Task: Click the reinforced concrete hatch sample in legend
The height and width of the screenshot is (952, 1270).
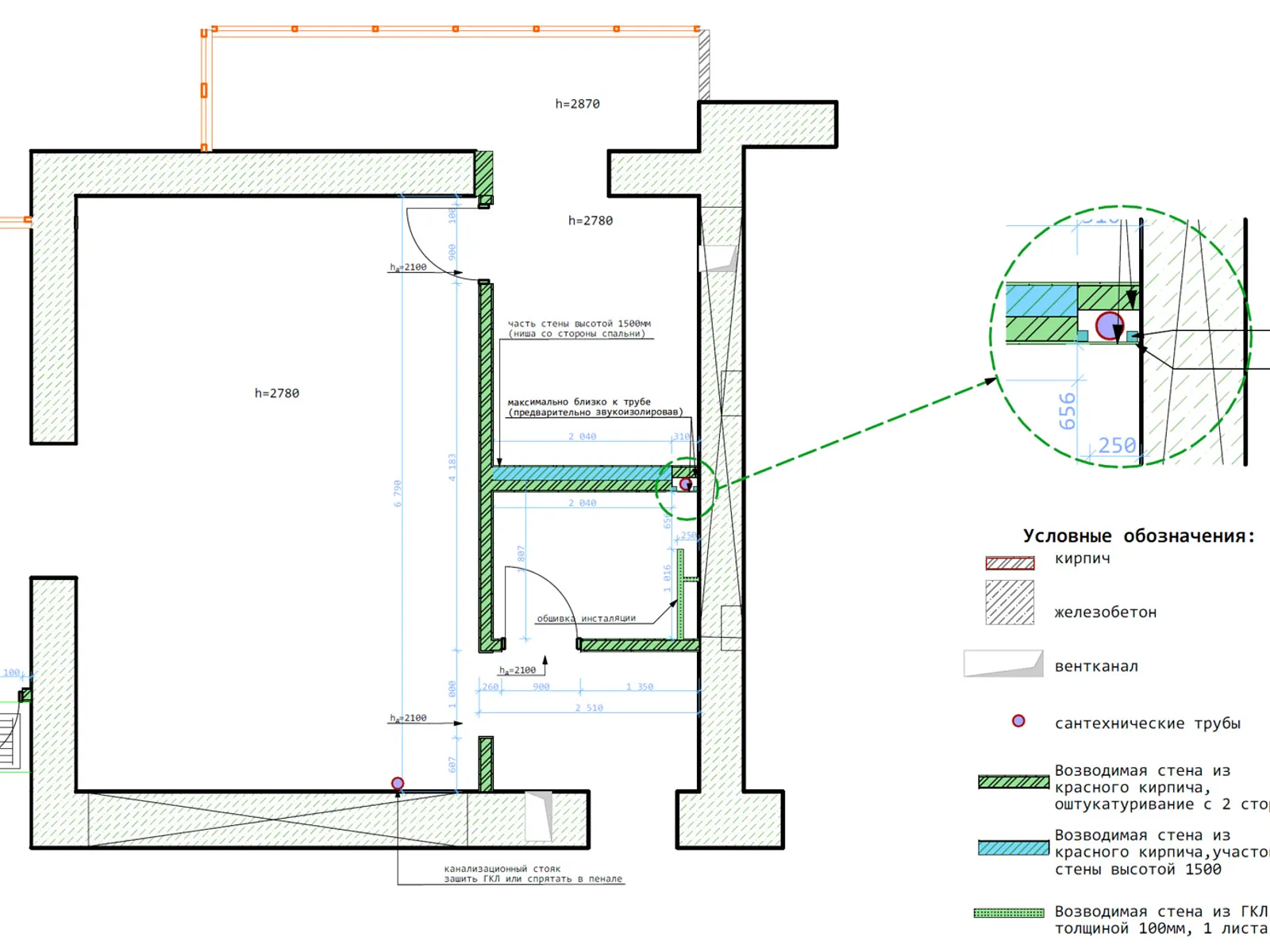Action: [1010, 603]
